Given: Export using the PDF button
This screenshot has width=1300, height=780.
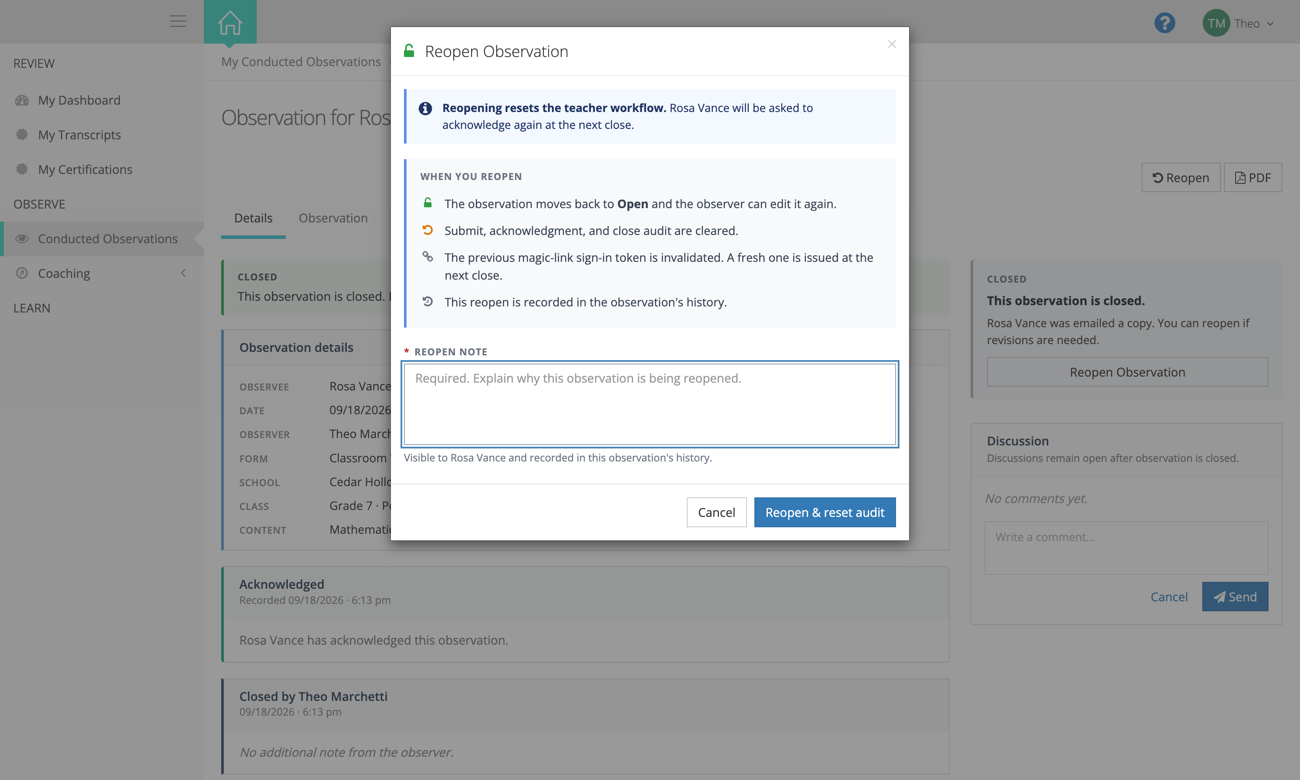Looking at the screenshot, I should pyautogui.click(x=1253, y=177).
